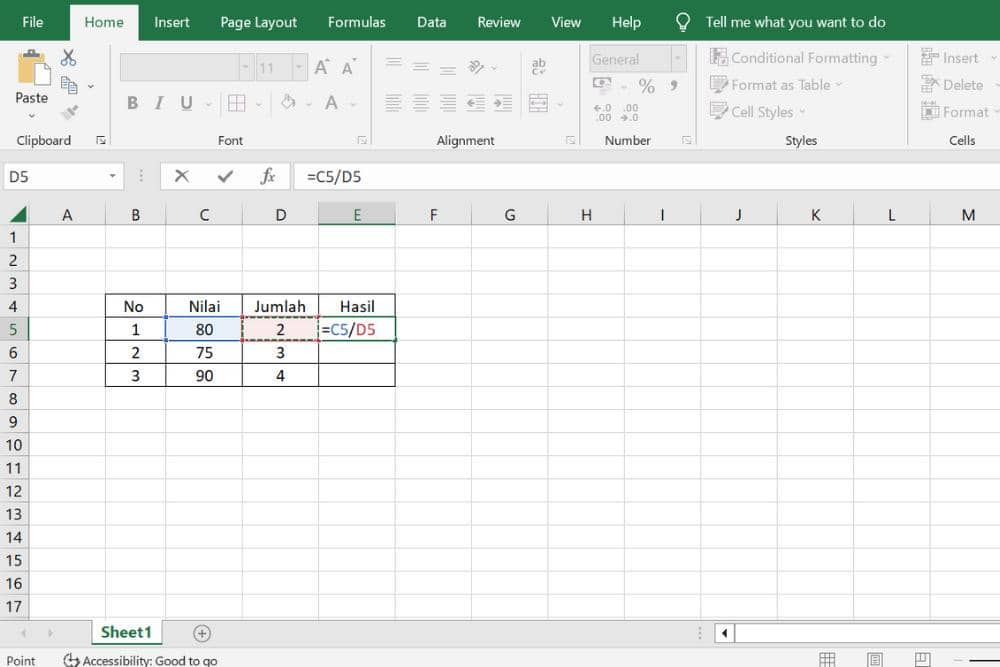This screenshot has width=1000, height=667.
Task: Open the font size dropdown
Action: click(x=299, y=68)
